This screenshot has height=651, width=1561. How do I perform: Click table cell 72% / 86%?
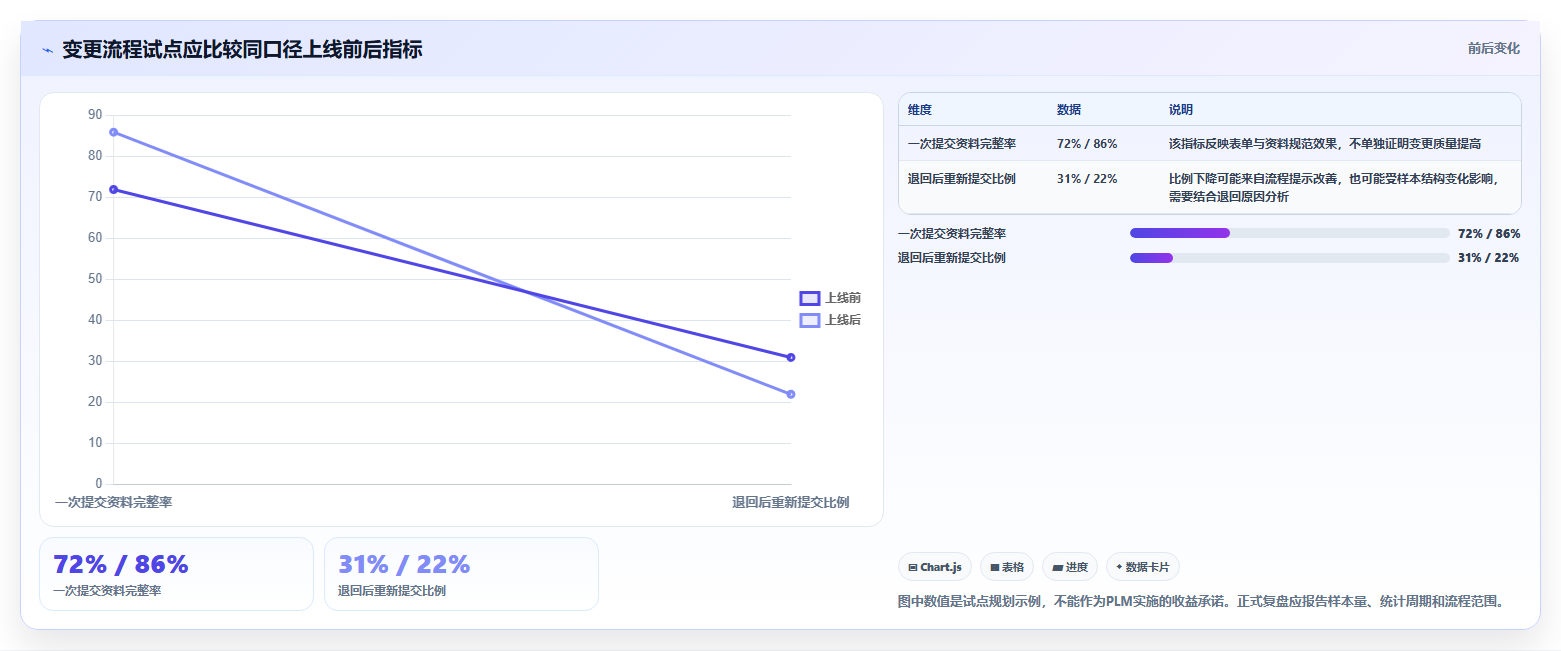pos(1087,144)
